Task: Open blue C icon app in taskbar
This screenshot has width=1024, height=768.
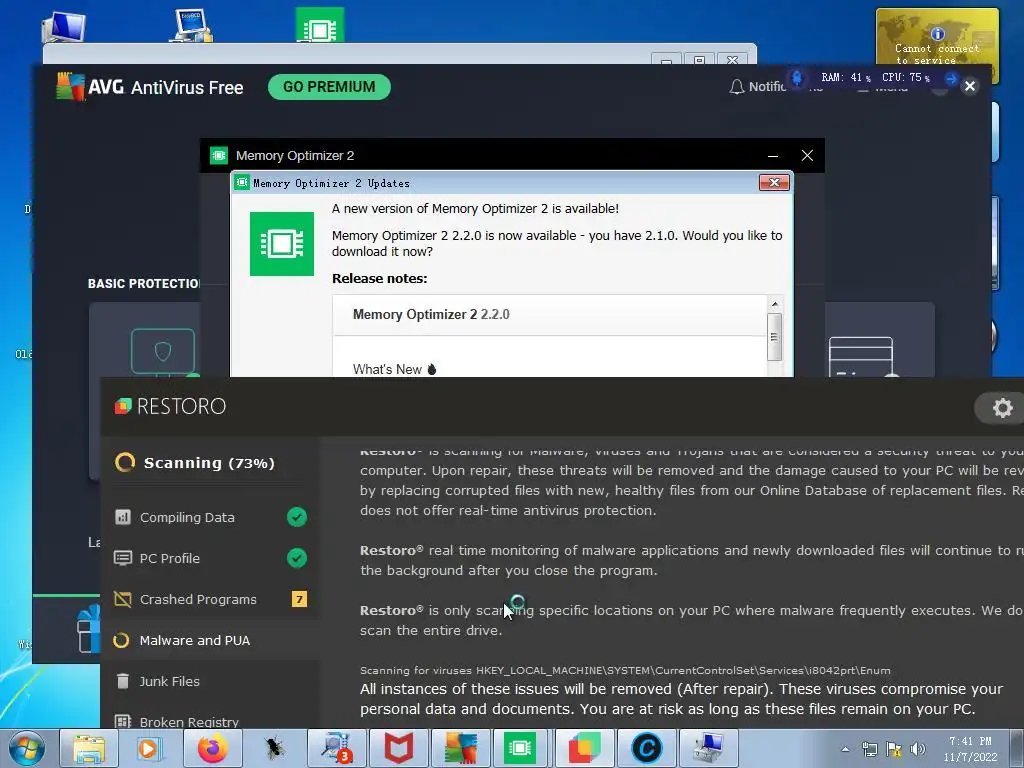Action: pos(647,748)
